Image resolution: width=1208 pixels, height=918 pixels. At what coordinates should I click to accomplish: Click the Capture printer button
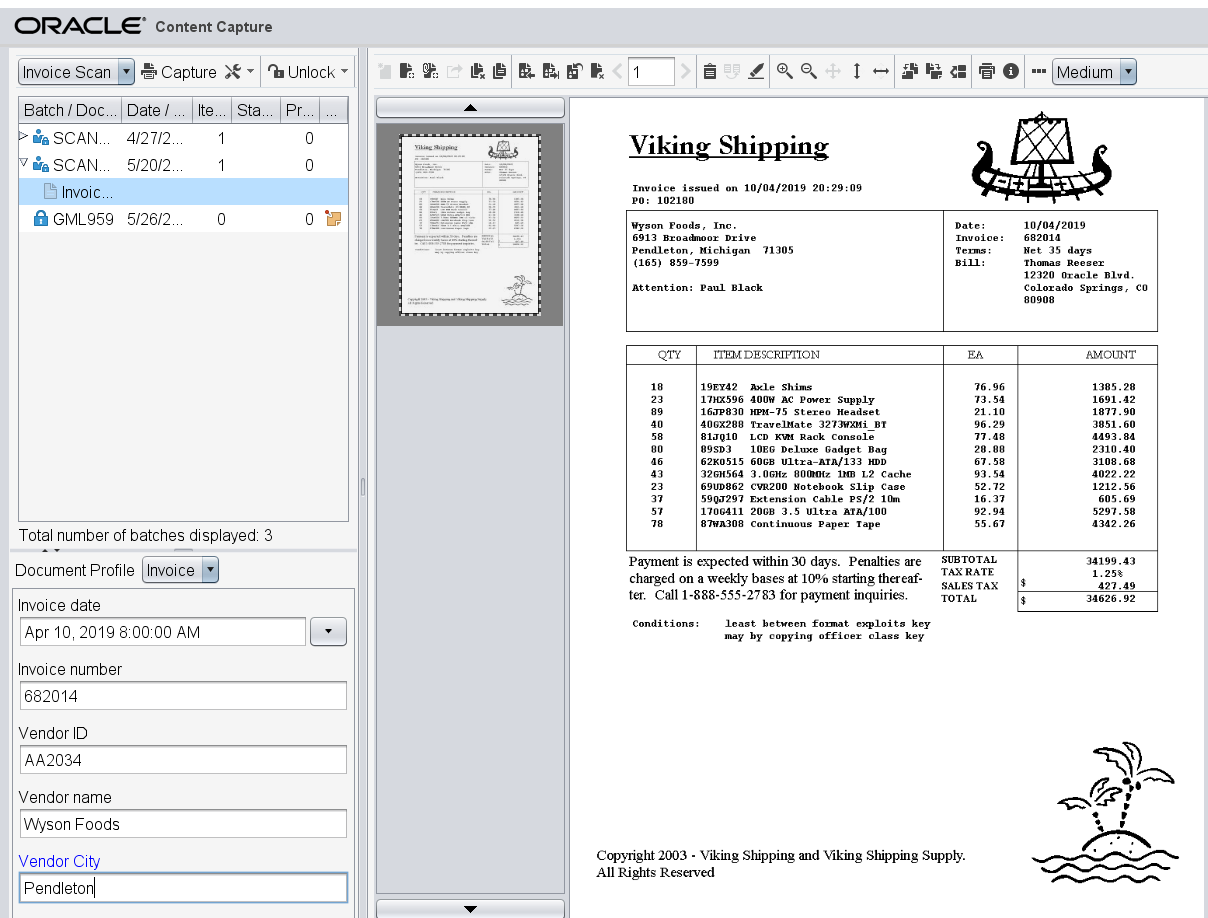[179, 72]
